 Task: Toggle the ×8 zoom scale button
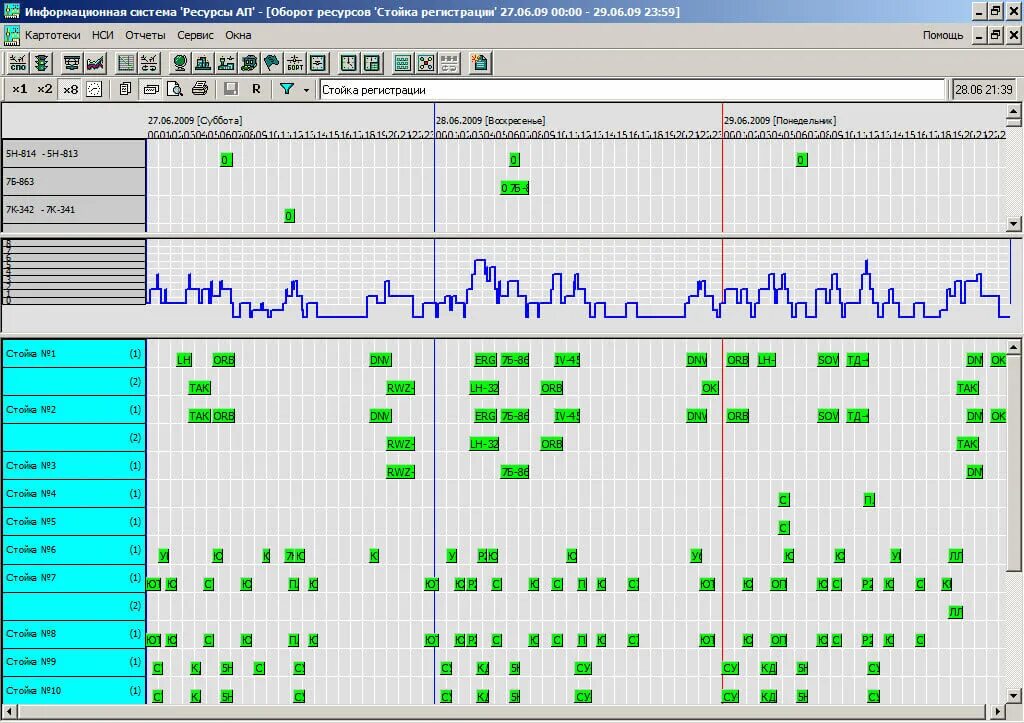(70, 89)
